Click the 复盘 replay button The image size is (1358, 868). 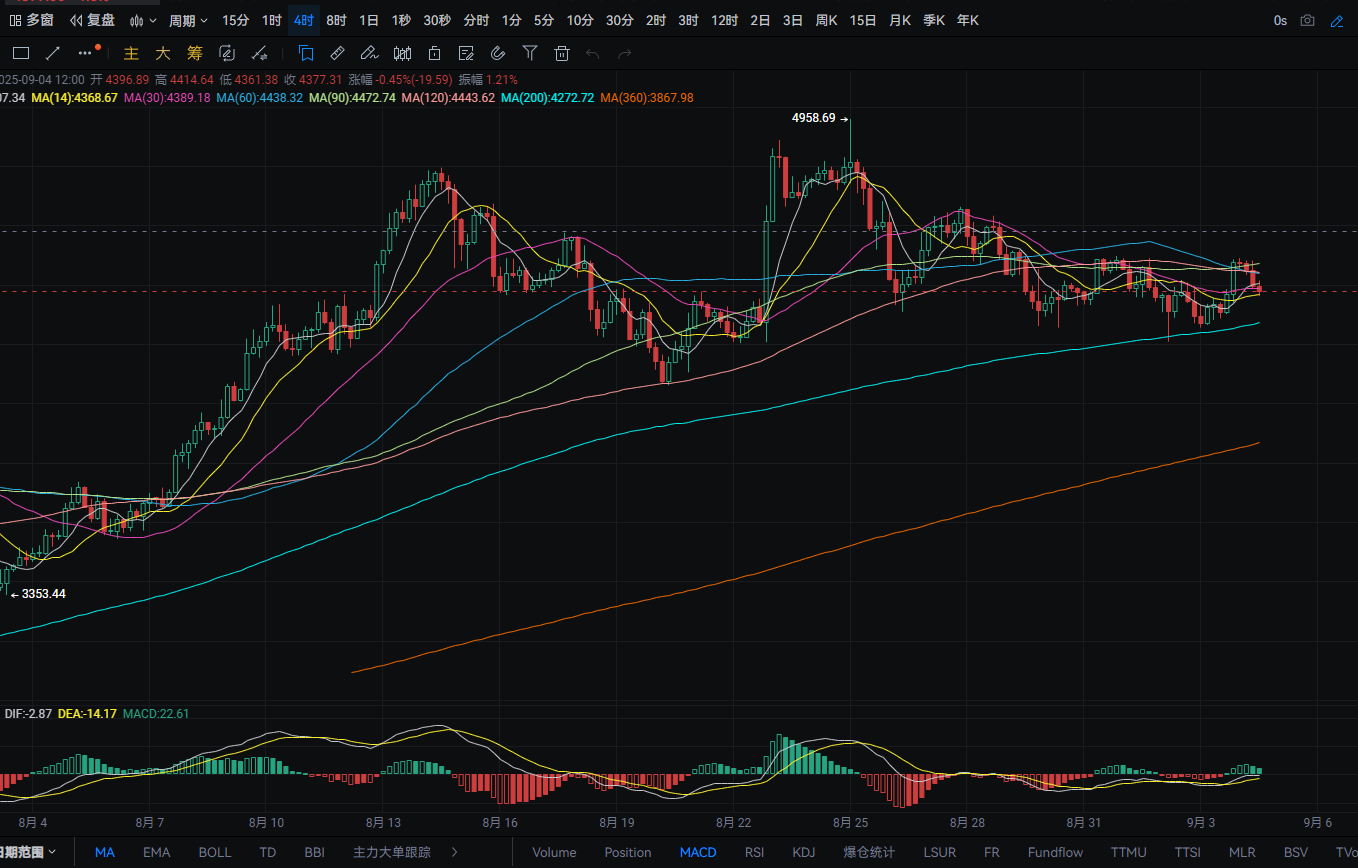coord(94,20)
